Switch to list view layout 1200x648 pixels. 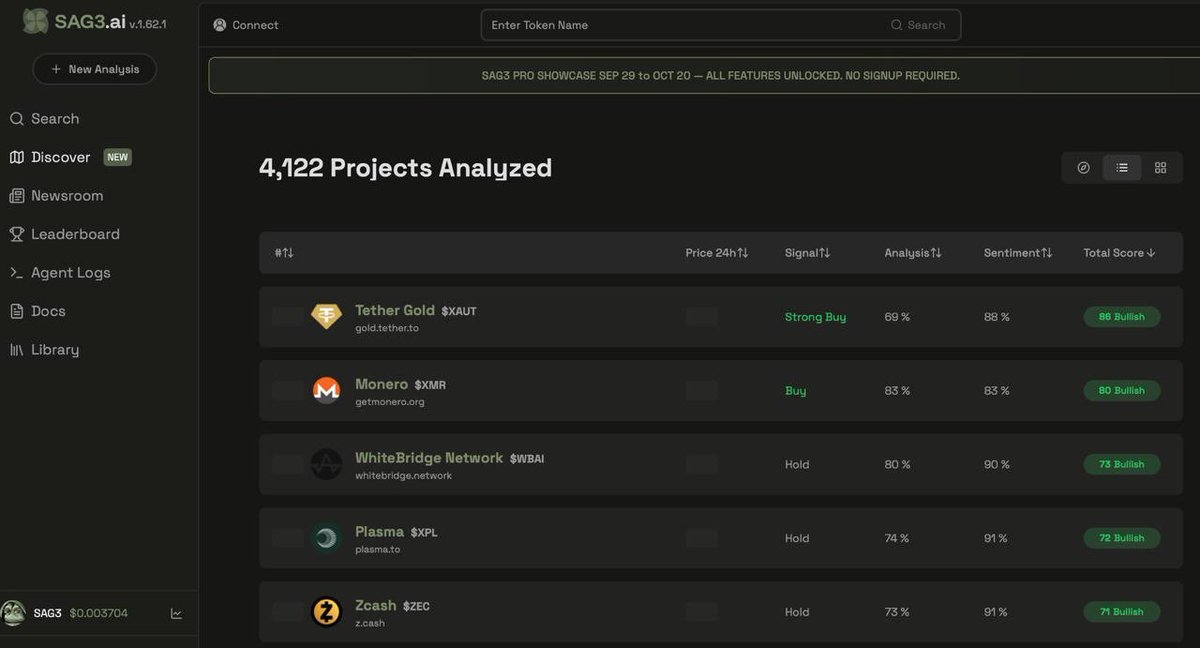coord(1122,168)
